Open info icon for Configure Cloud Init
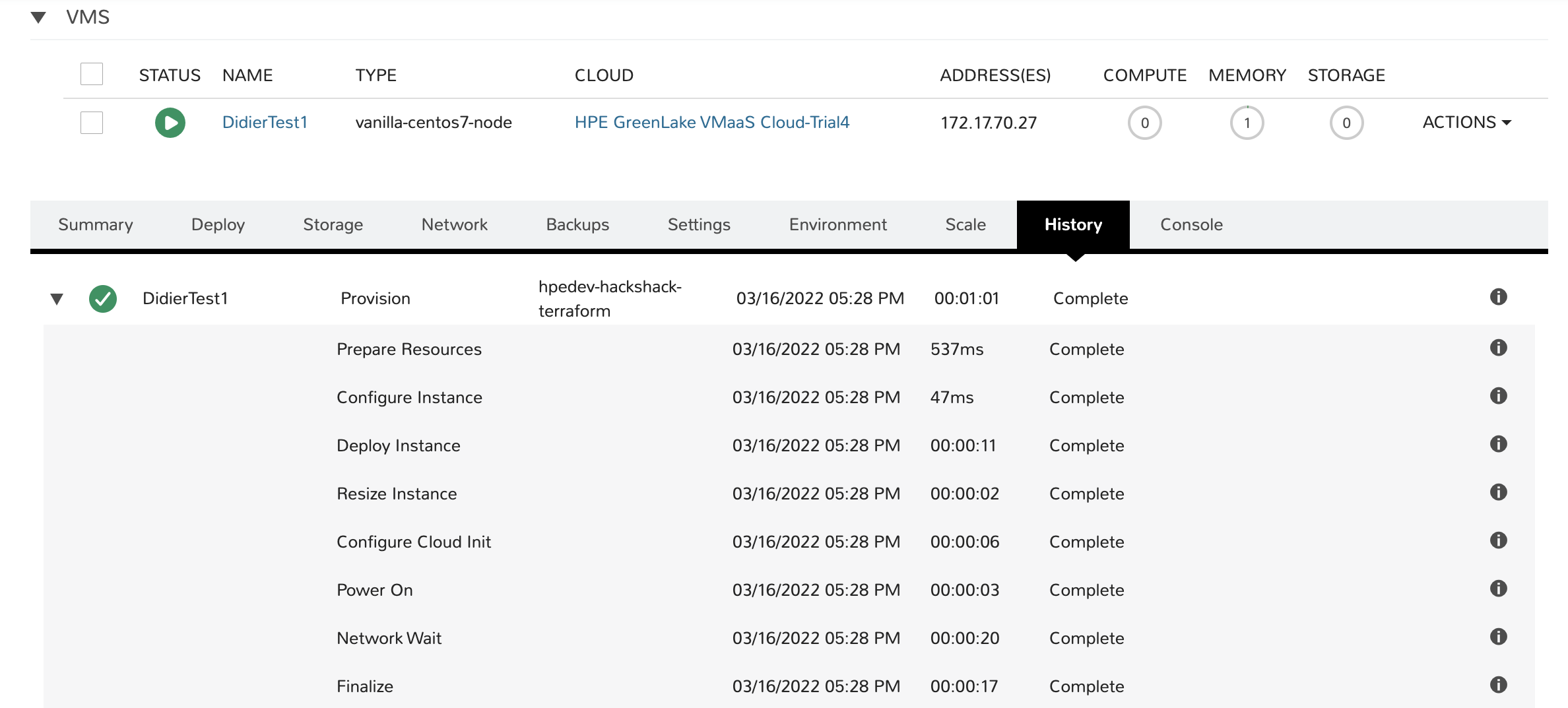The image size is (1568, 708). pos(1498,540)
